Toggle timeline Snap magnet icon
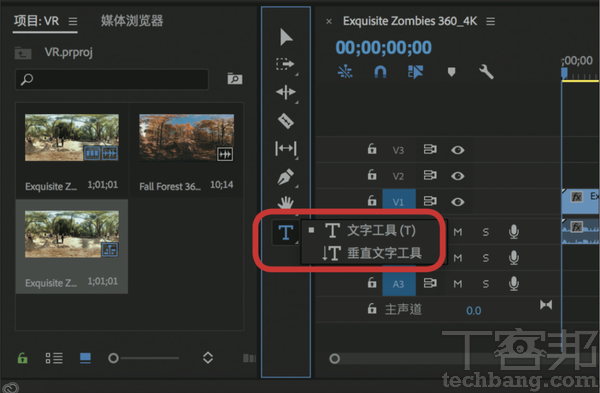The image size is (600, 393). point(380,72)
